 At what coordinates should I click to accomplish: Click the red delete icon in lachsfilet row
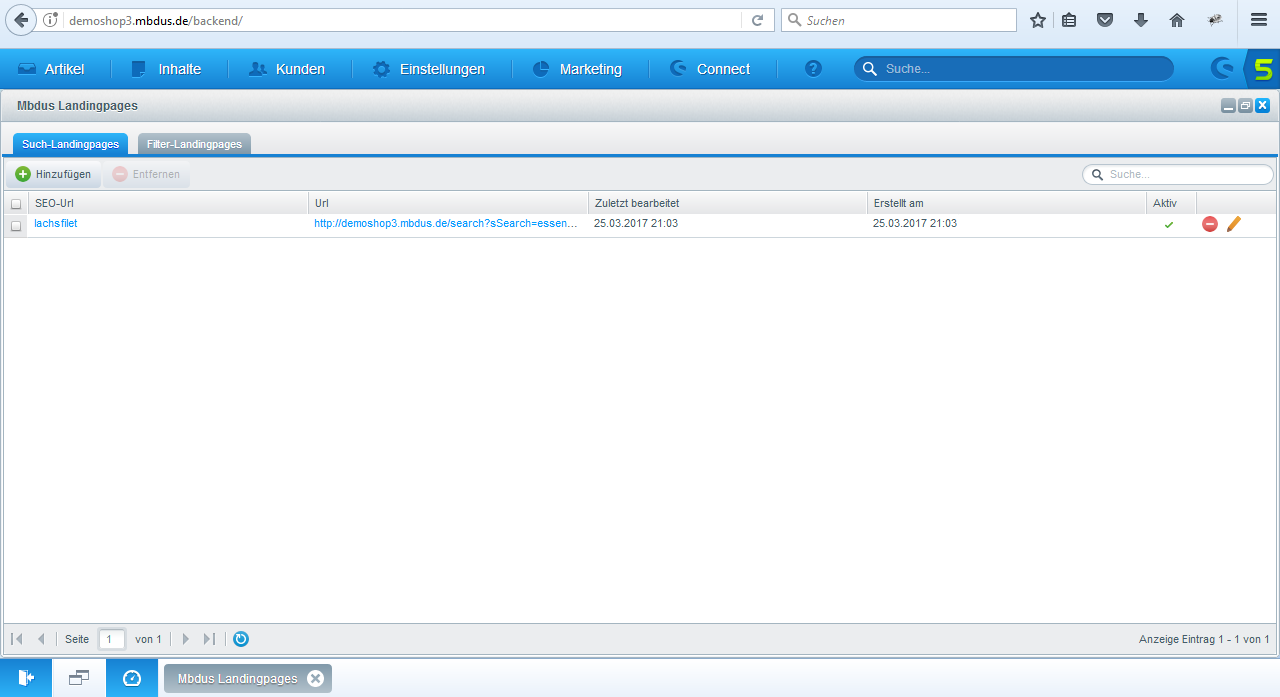[1209, 224]
